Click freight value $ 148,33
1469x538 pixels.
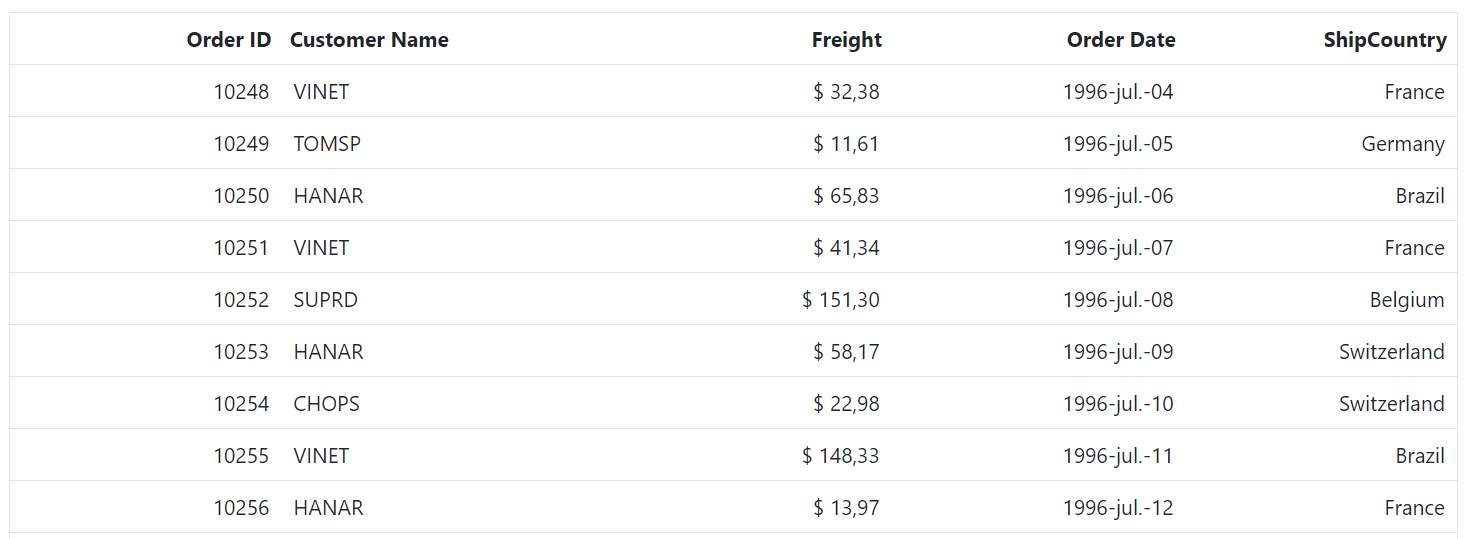pos(840,456)
